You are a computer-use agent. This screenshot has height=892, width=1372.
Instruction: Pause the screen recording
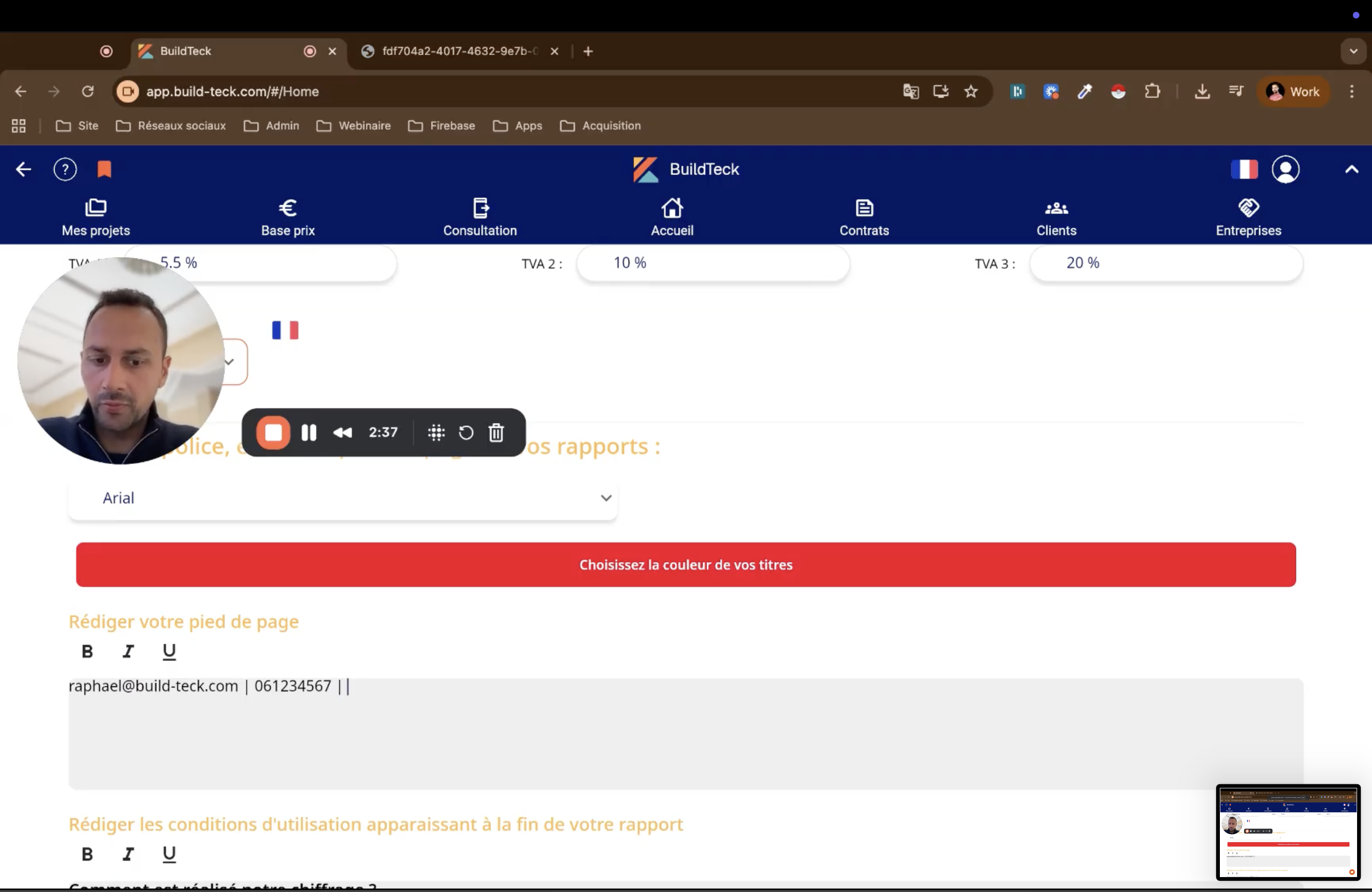tap(309, 433)
